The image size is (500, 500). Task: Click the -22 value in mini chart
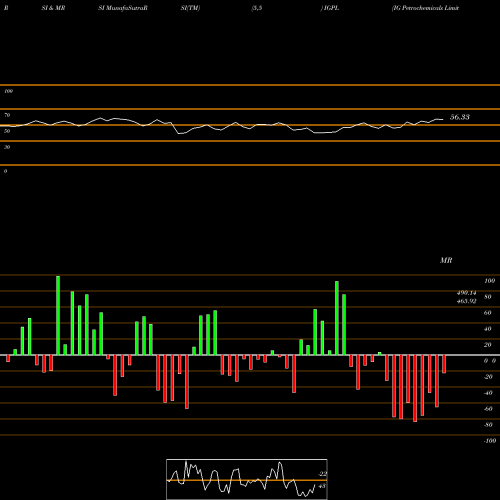322,474
